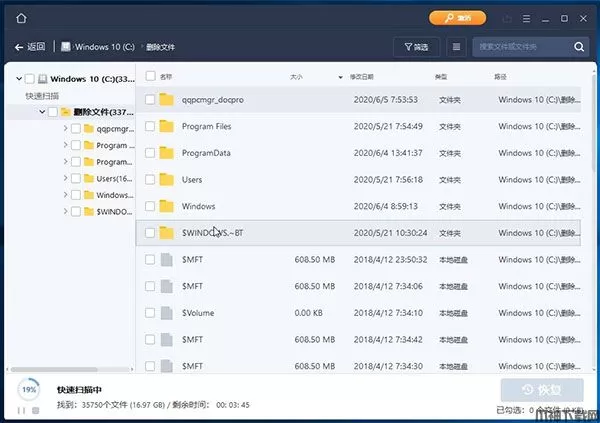Click the home icon in title bar
Screen dimensions: 600x423
tap(21, 18)
